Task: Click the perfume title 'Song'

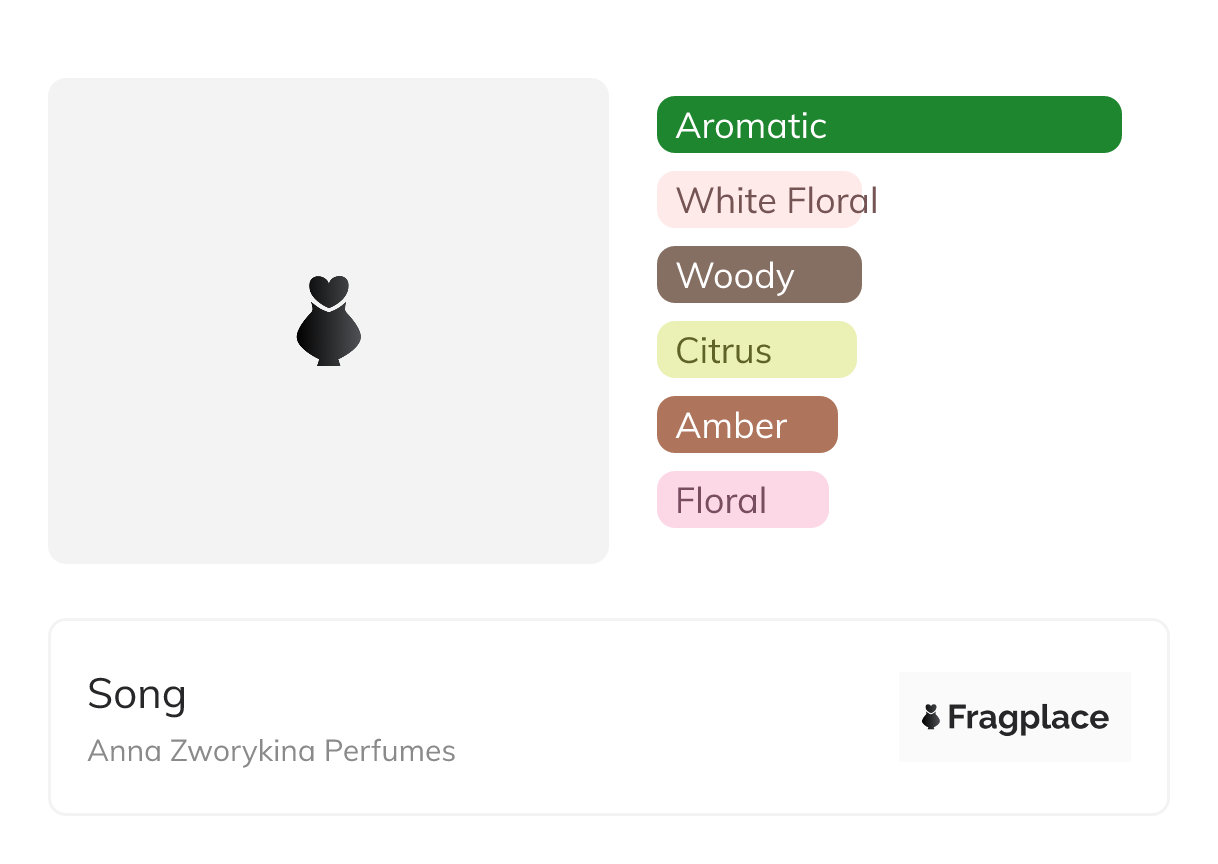Action: click(x=137, y=694)
